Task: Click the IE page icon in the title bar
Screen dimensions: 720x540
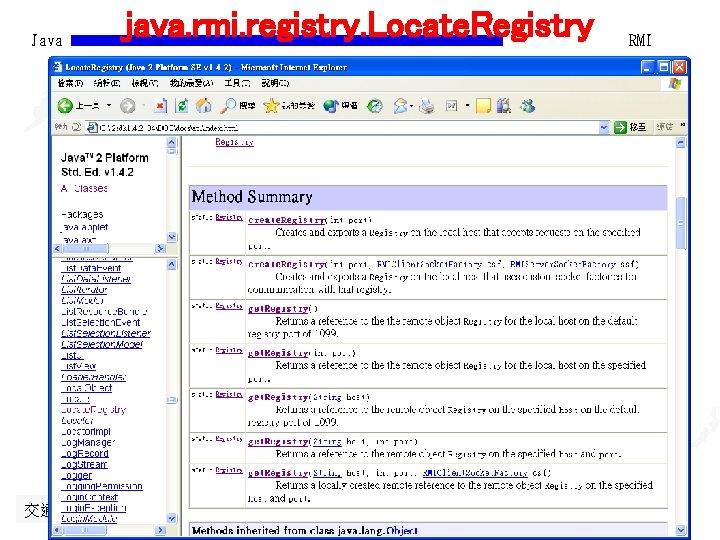Action: (57, 67)
